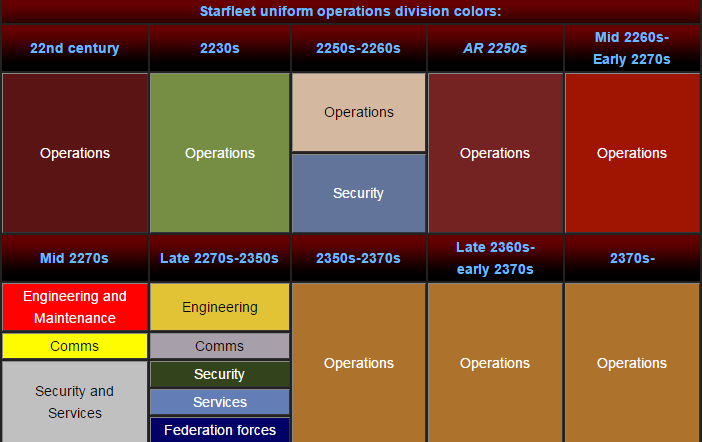Click the mustard yellow 'Engineering' cell
702x442 pixels.
pos(219,307)
